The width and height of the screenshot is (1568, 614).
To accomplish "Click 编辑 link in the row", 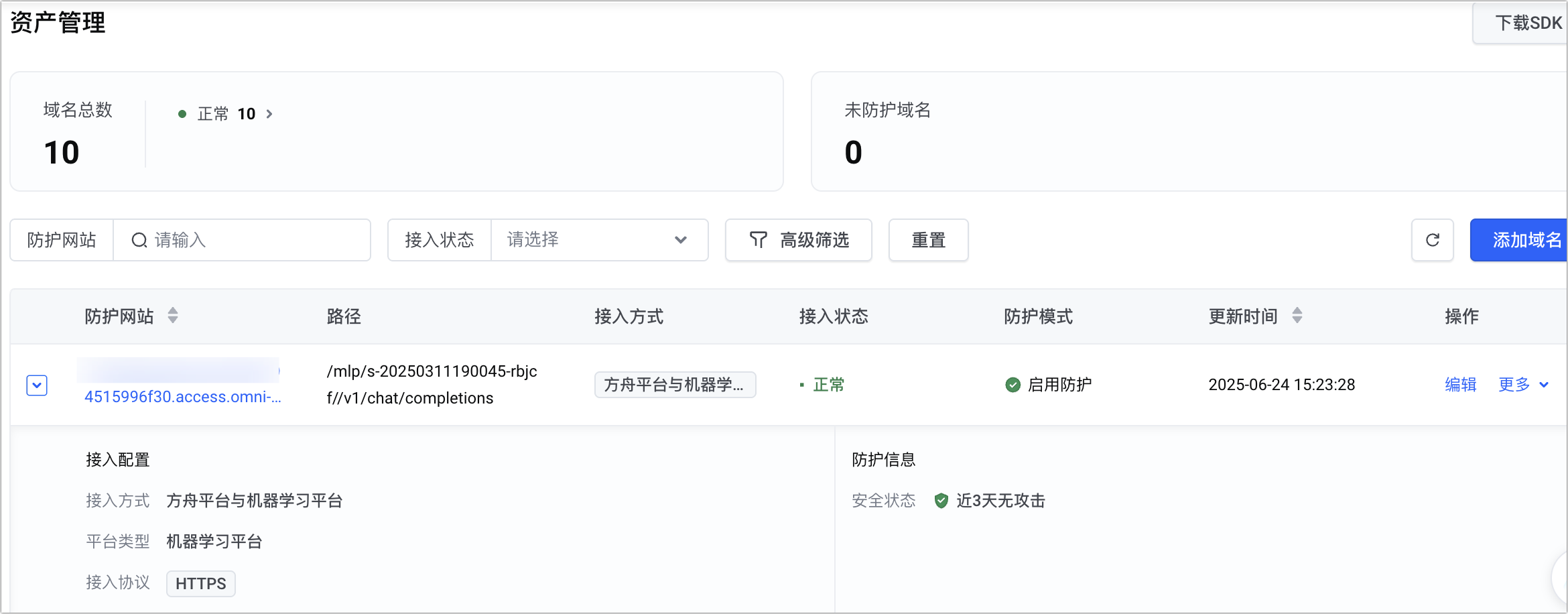I will point(1461,385).
